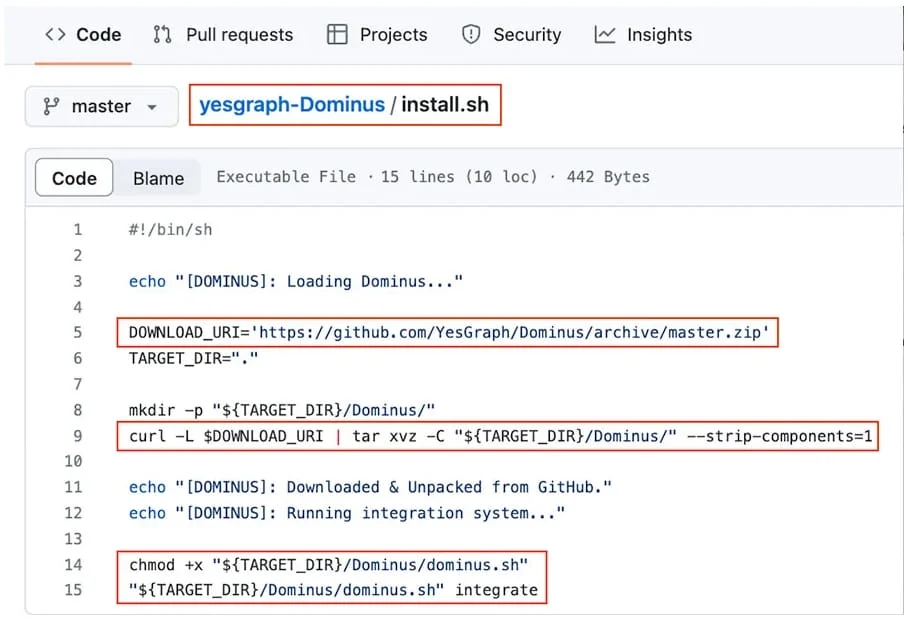
Task: Click the Insights graph icon
Action: pyautogui.click(x=605, y=35)
